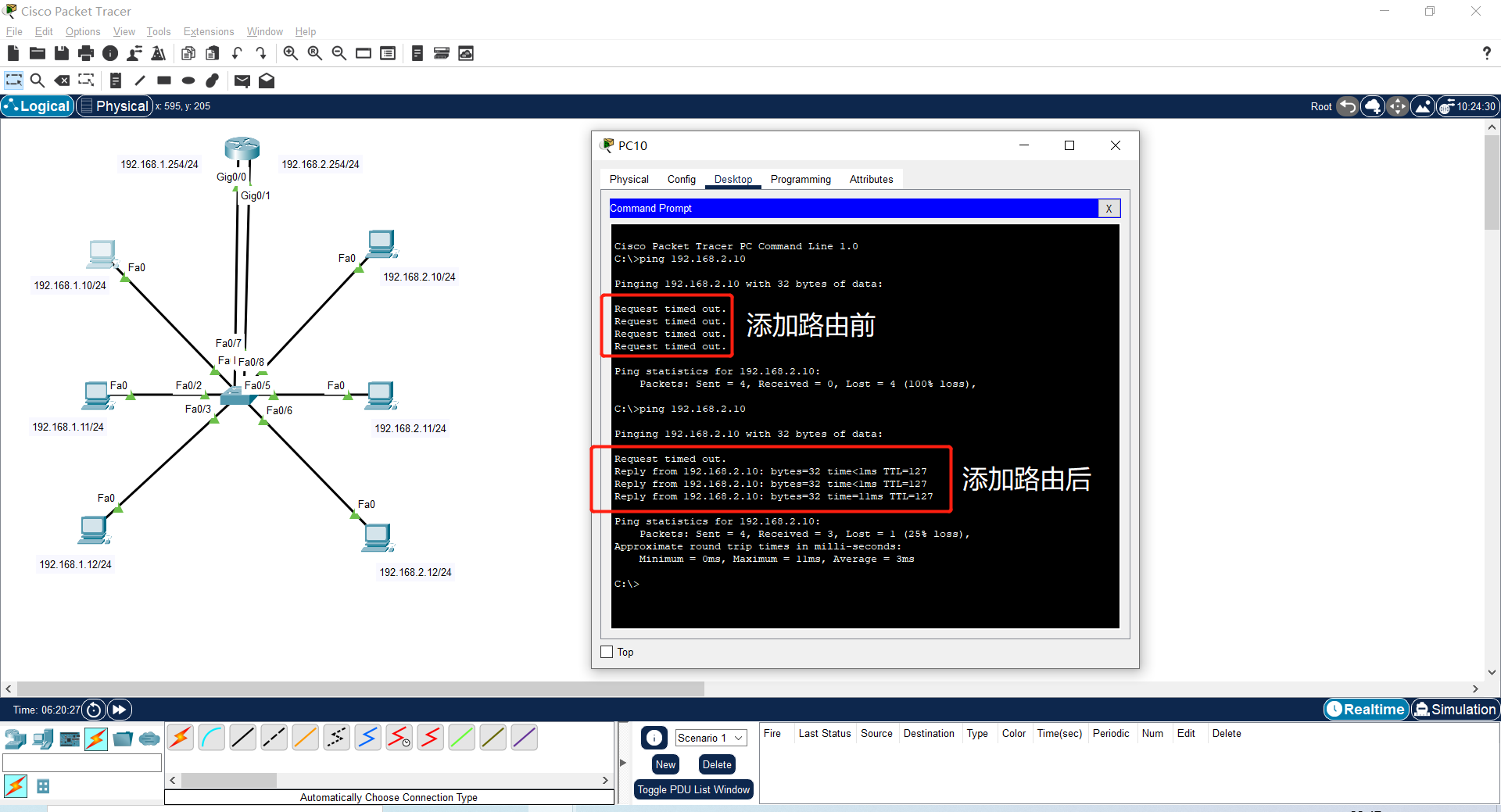
Task: Click the Power Cycle Devices clock button
Action: click(94, 710)
